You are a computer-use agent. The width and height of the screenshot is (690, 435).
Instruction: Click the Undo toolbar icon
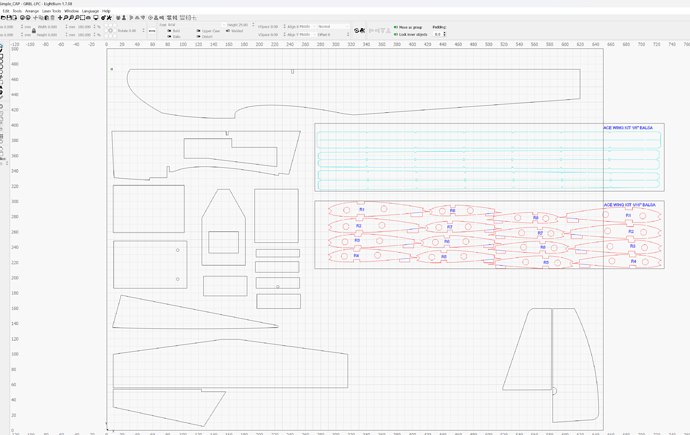click(x=22, y=18)
